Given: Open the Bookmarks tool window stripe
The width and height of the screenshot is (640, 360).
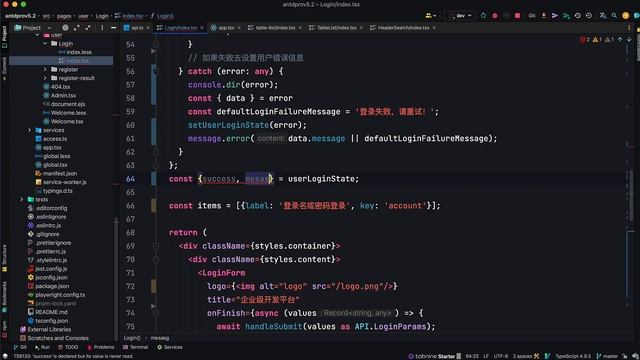Looking at the screenshot, I should coord(4,296).
